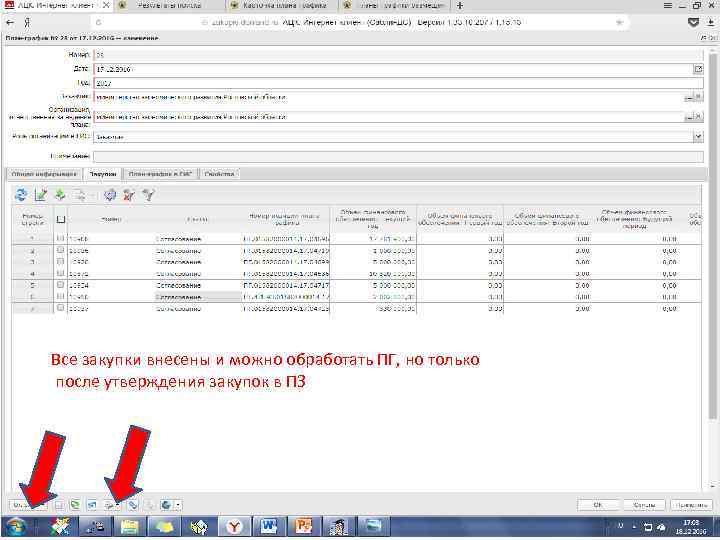Switch to the 'Общая информация' tab

(44, 174)
